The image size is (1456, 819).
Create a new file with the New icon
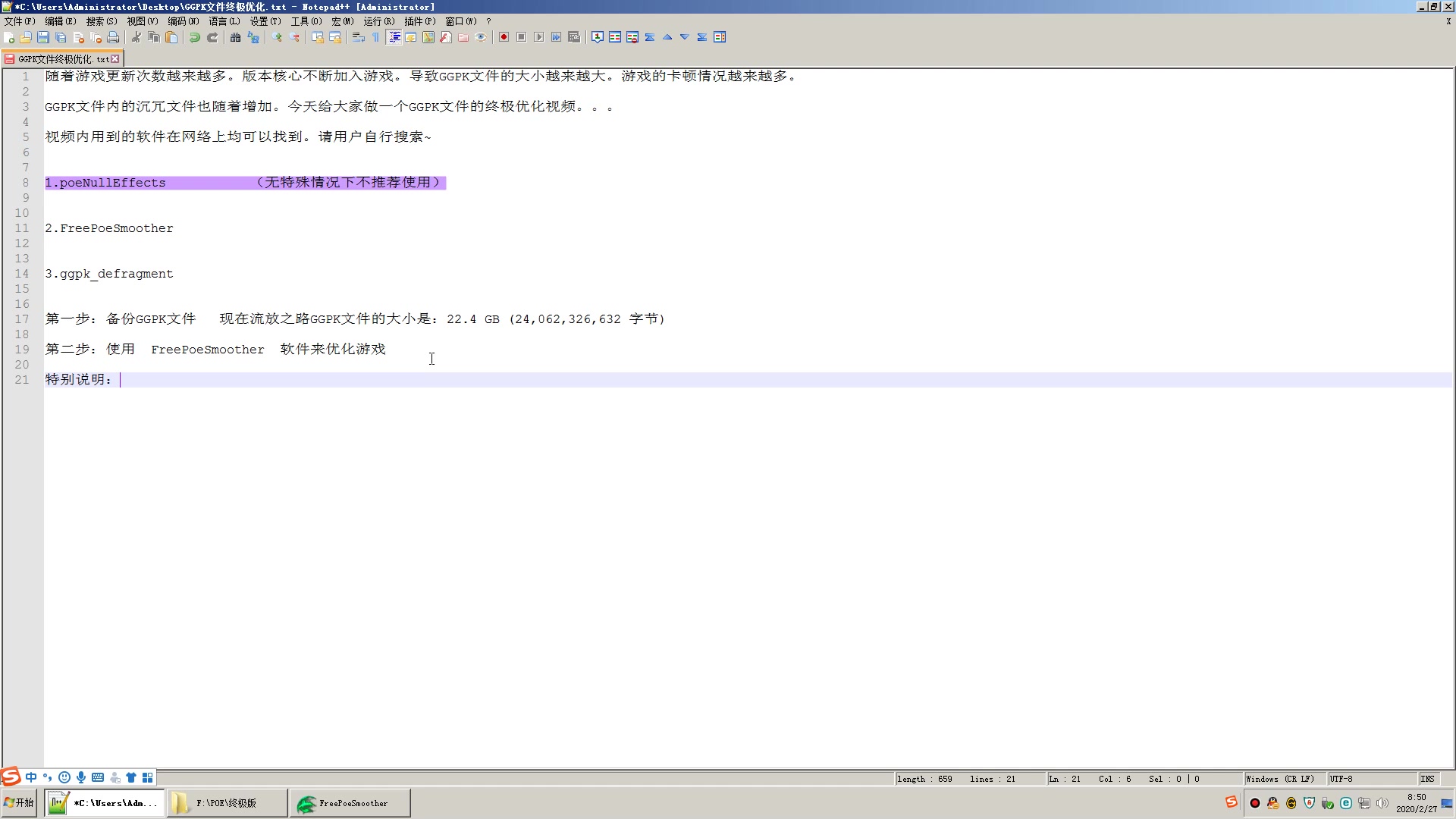click(9, 37)
